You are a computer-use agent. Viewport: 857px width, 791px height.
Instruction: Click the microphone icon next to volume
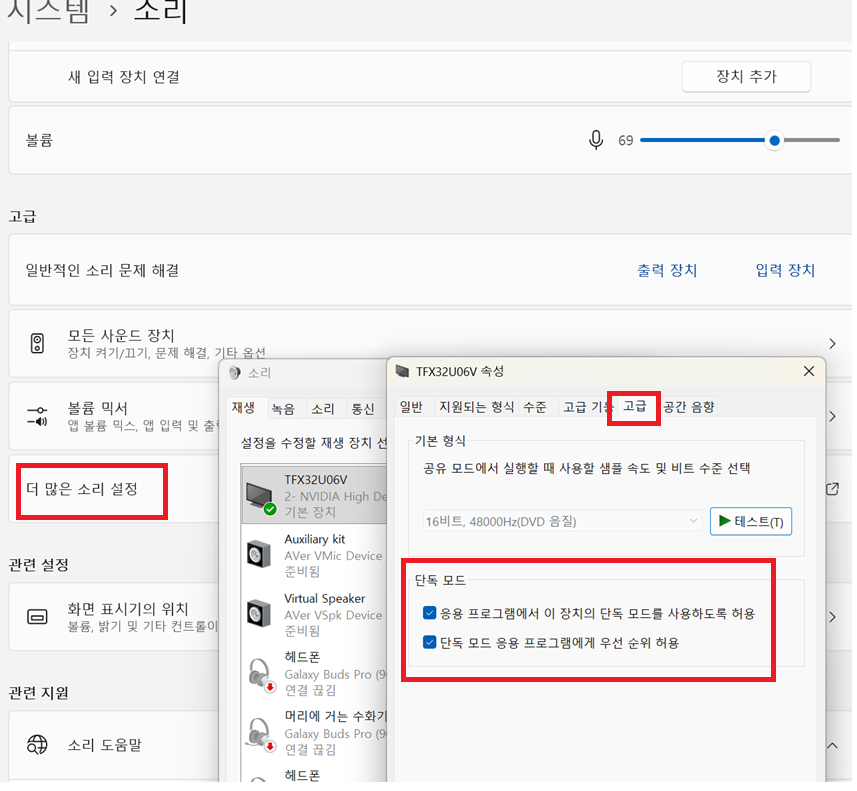(598, 141)
